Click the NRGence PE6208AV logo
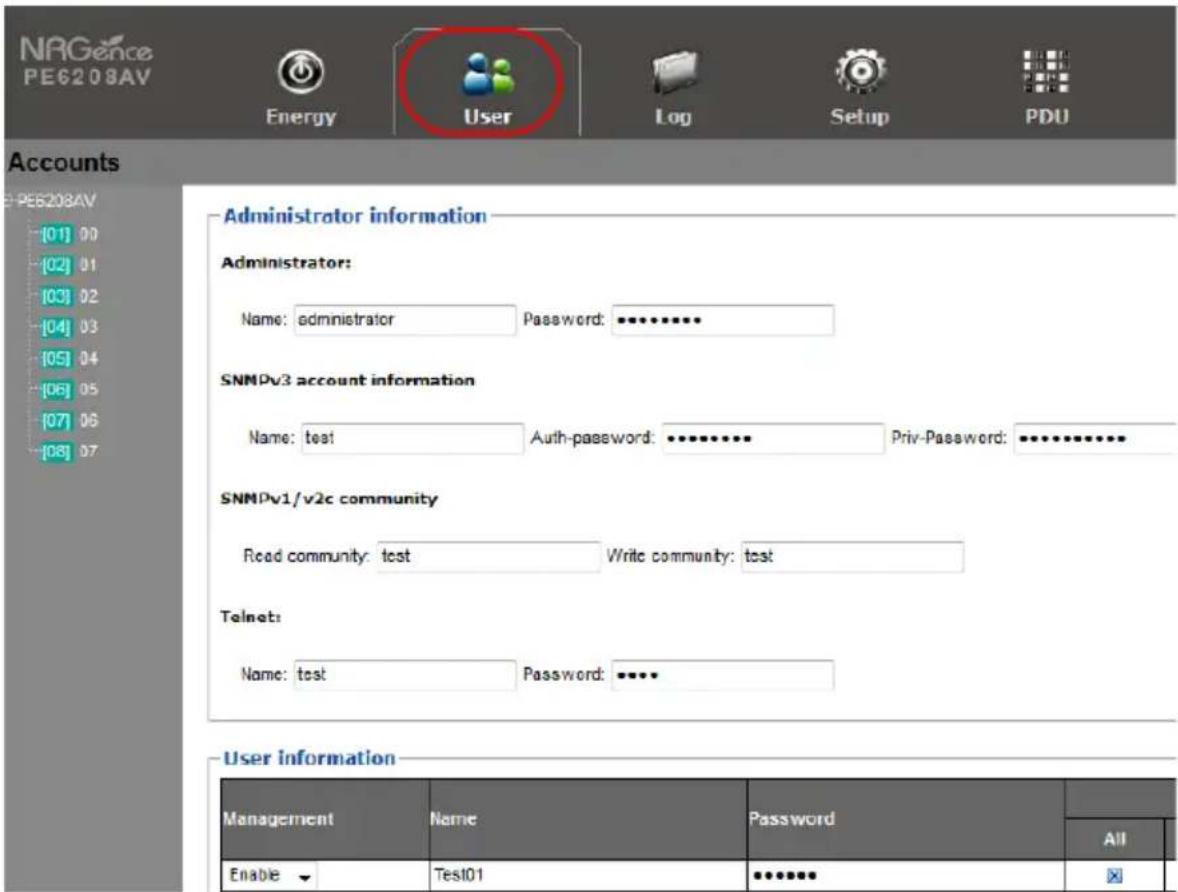Image resolution: width=1178 pixels, height=892 pixels. 86,62
